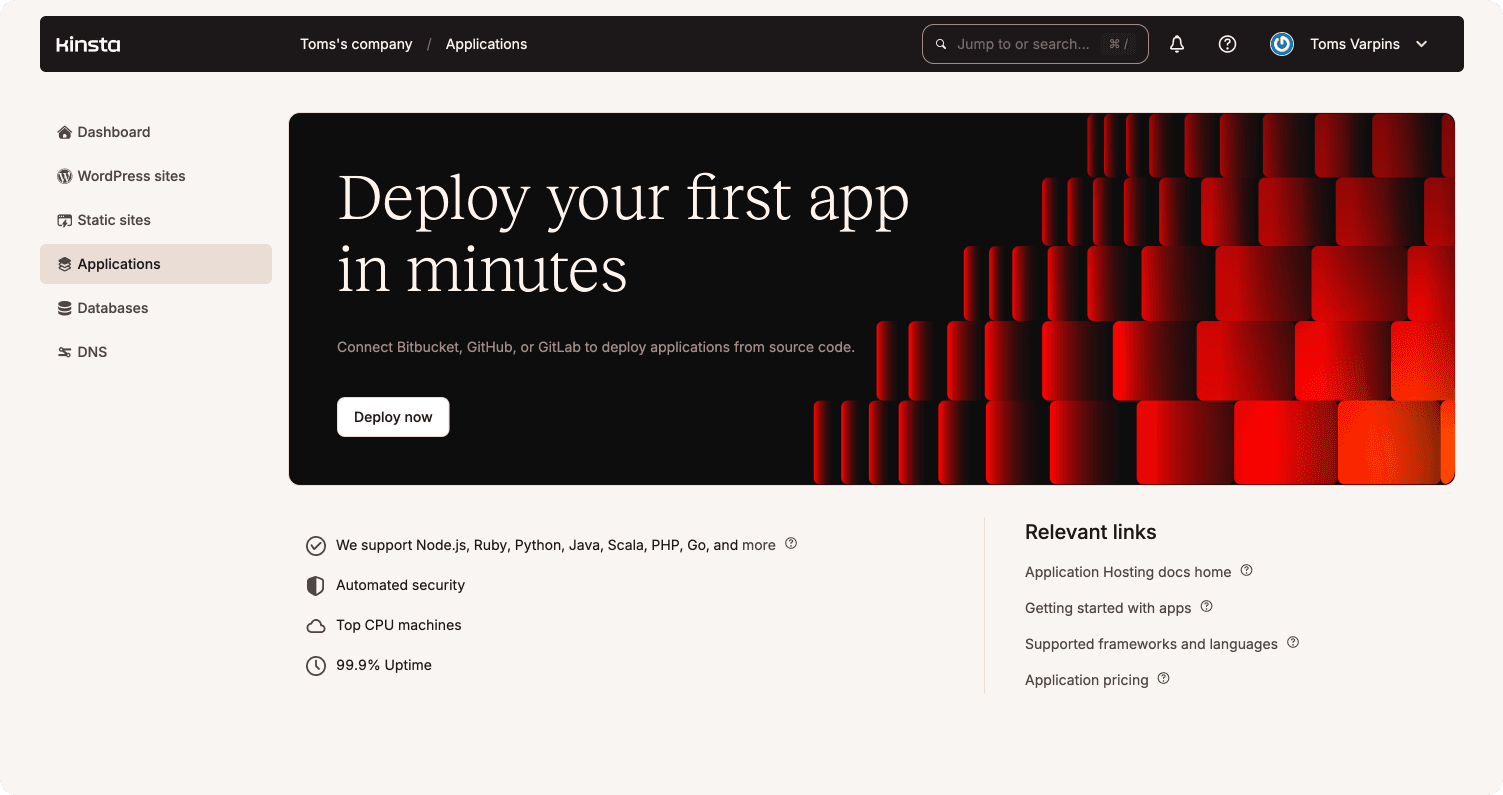Click the icon next to Application pricing

click(x=1164, y=678)
